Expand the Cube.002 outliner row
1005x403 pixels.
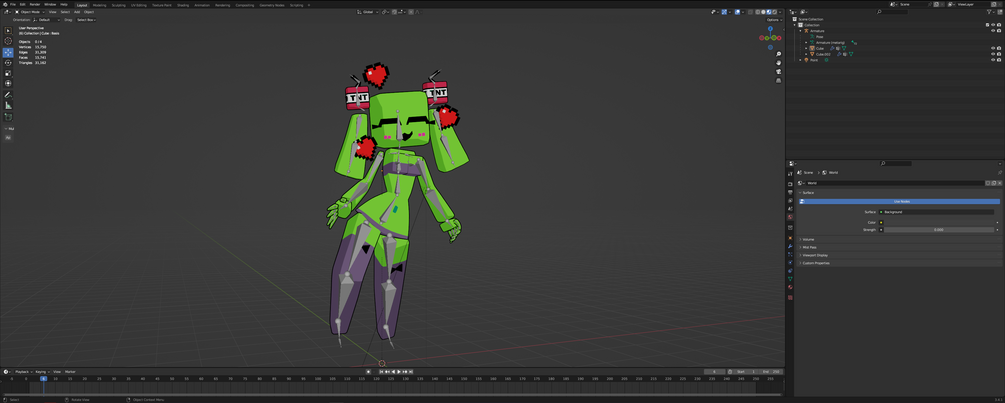[x=806, y=54]
